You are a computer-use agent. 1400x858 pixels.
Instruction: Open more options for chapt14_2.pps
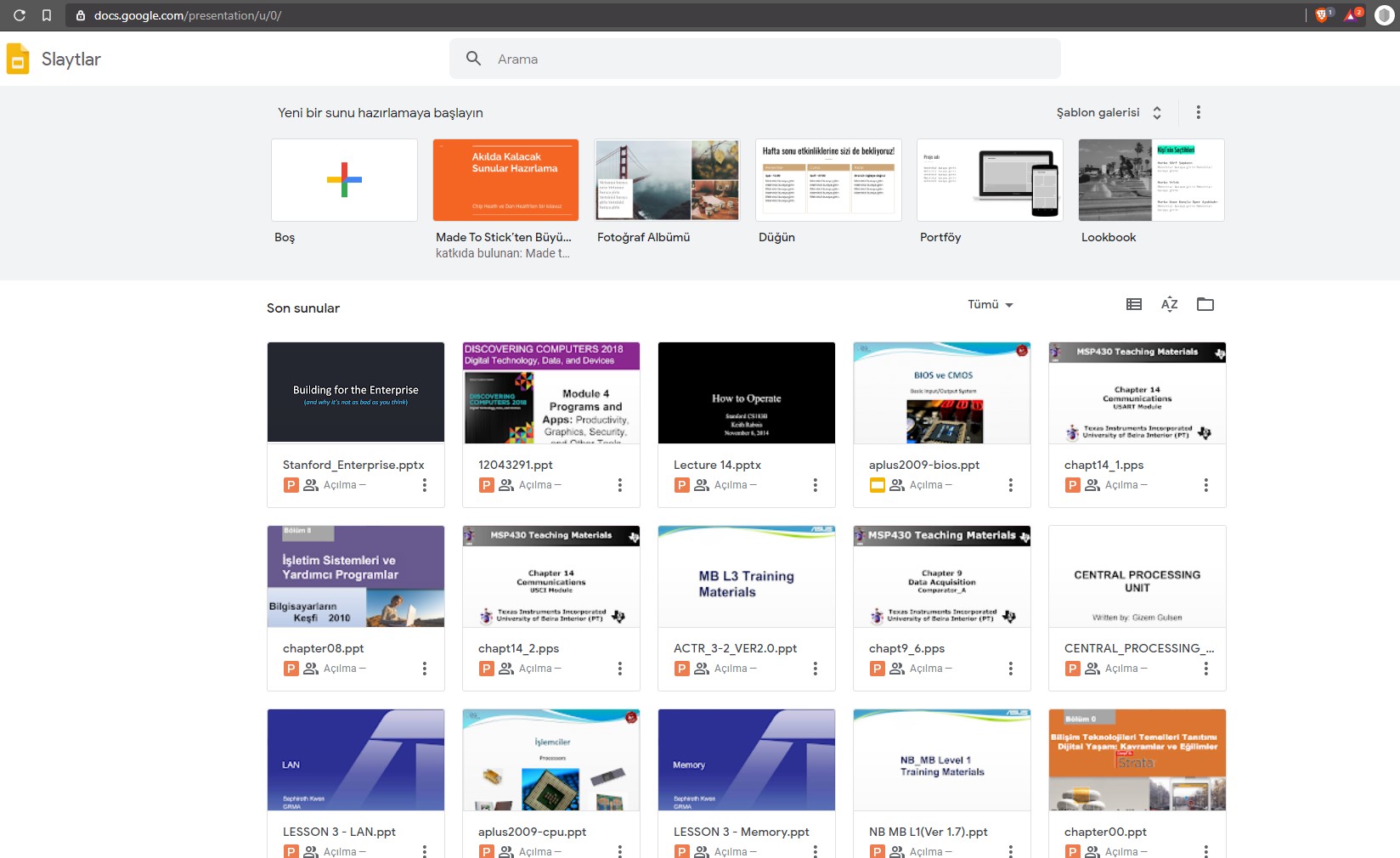click(x=620, y=669)
